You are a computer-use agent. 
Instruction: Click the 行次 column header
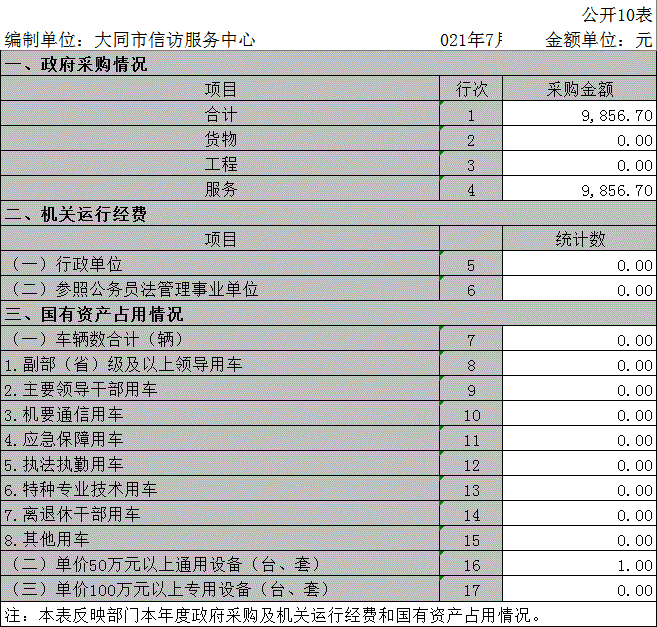pyautogui.click(x=471, y=89)
